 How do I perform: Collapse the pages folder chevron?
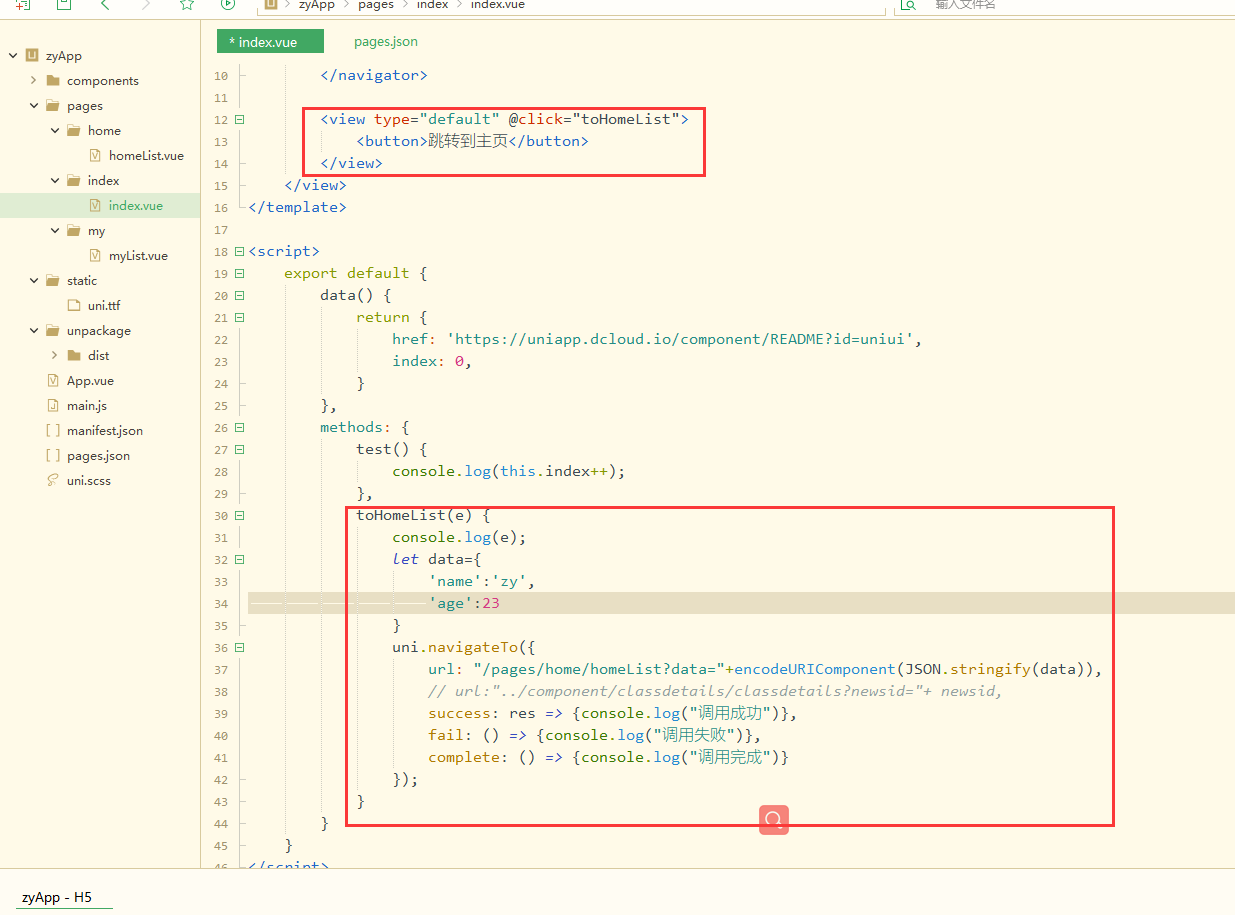coord(34,106)
